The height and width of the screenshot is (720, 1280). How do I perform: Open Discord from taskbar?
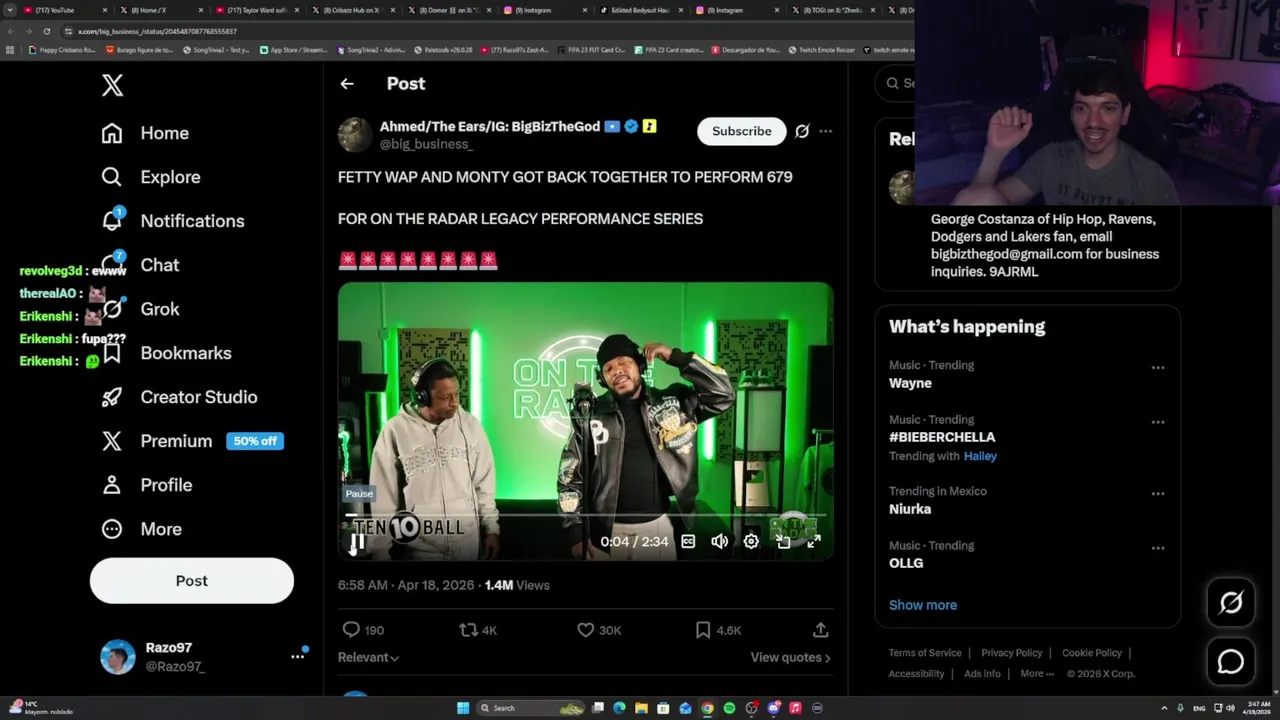click(x=773, y=708)
